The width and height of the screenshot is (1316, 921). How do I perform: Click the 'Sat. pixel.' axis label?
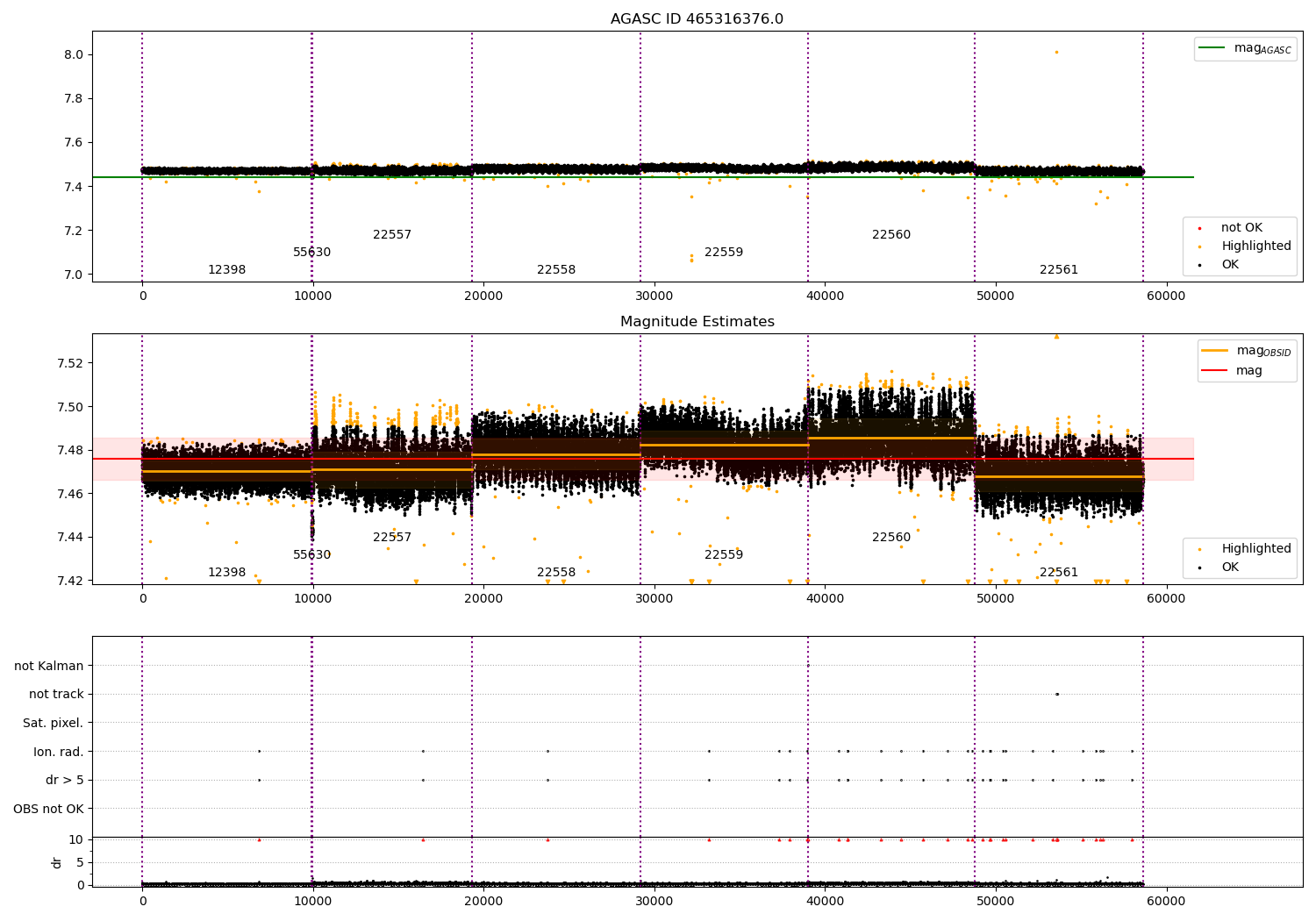pos(54,724)
